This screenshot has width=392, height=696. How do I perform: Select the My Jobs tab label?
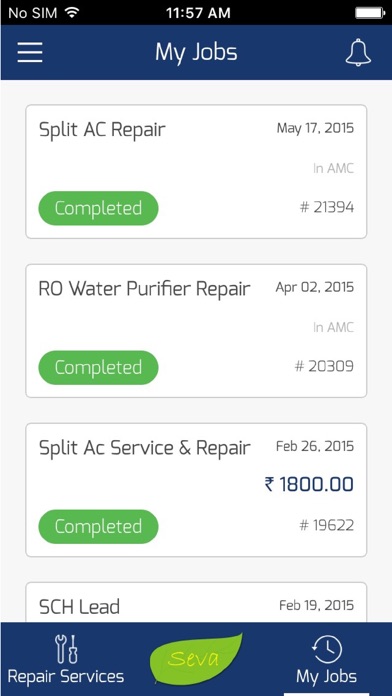(326, 677)
